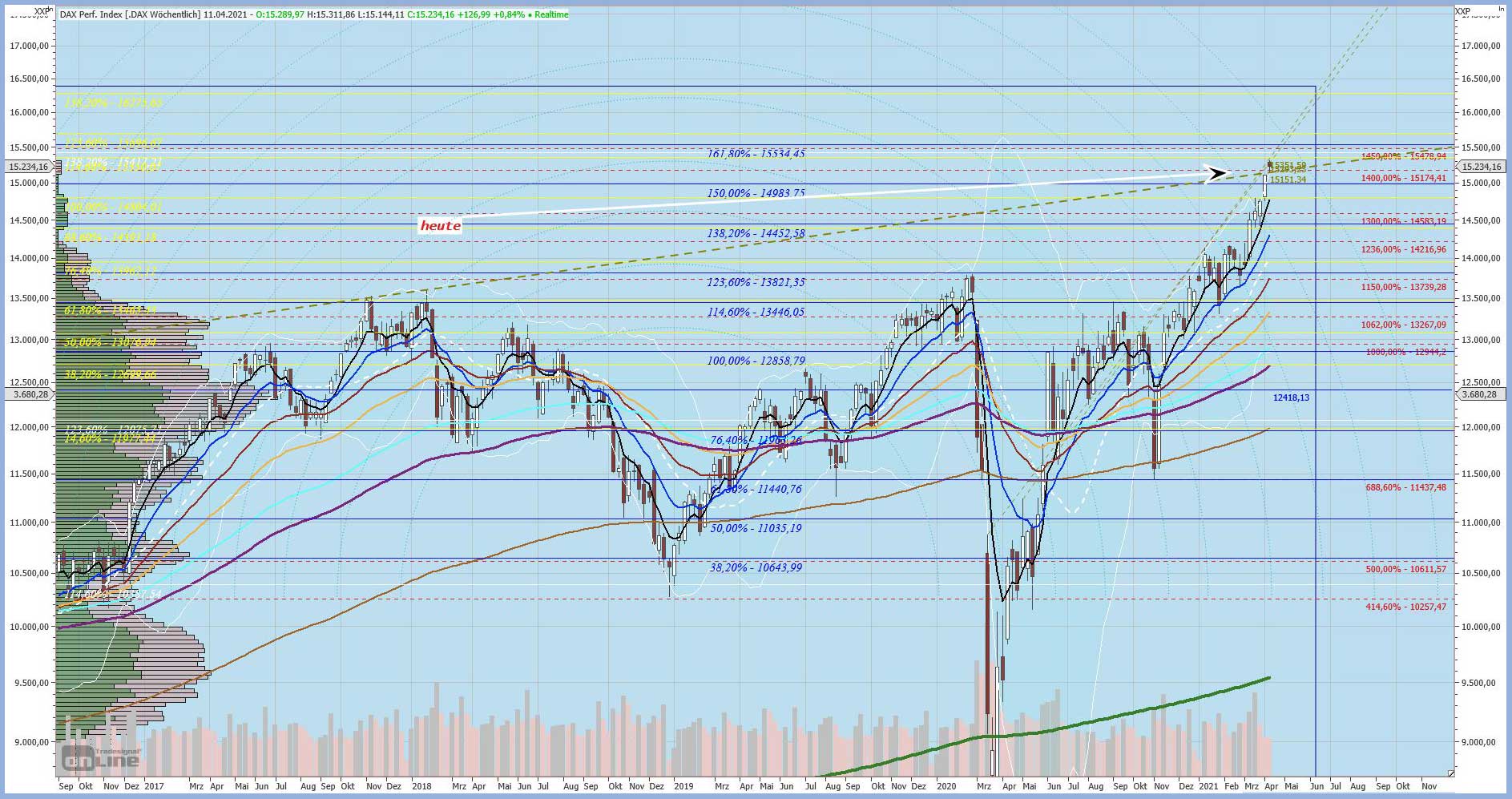Click the XXP label above the left price axis
The image size is (1512, 799).
pos(42,11)
